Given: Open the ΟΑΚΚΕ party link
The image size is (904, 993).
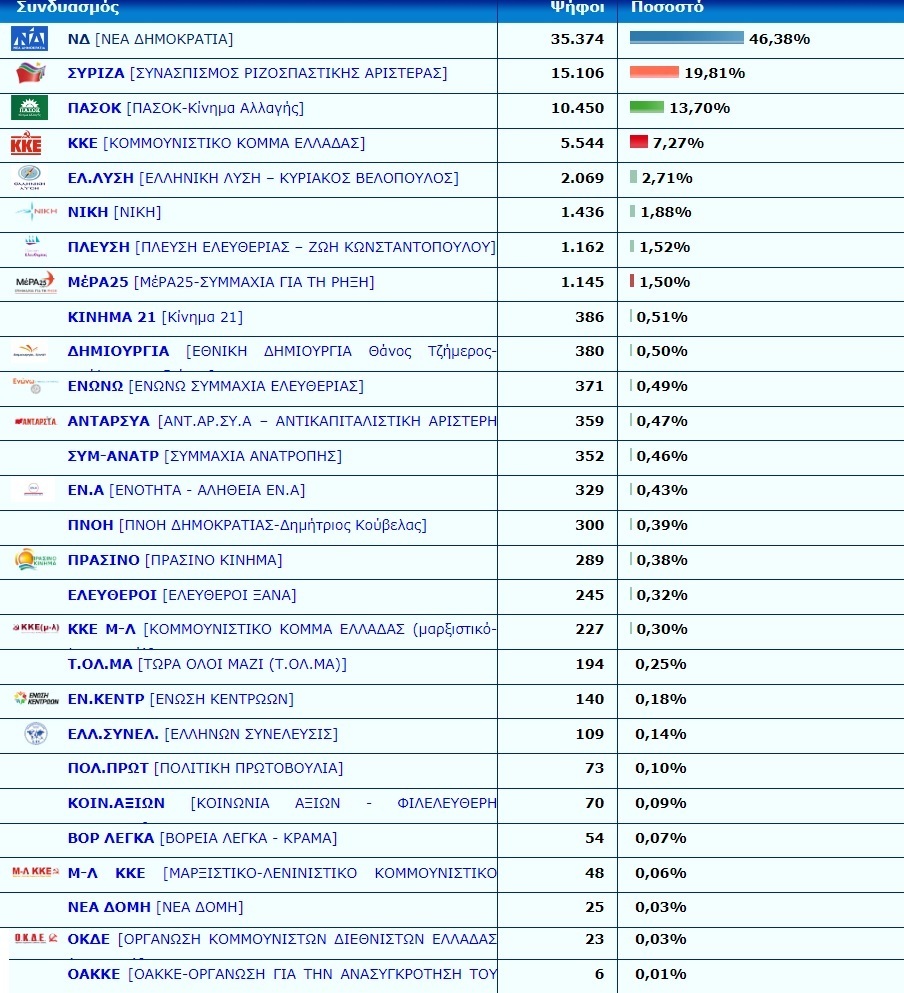Looking at the screenshot, I should click(282, 974).
